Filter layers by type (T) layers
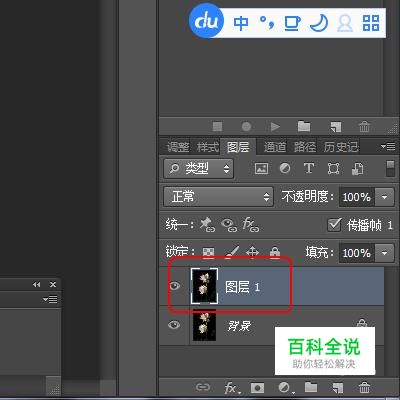The width and height of the screenshot is (400, 400). click(x=309, y=169)
